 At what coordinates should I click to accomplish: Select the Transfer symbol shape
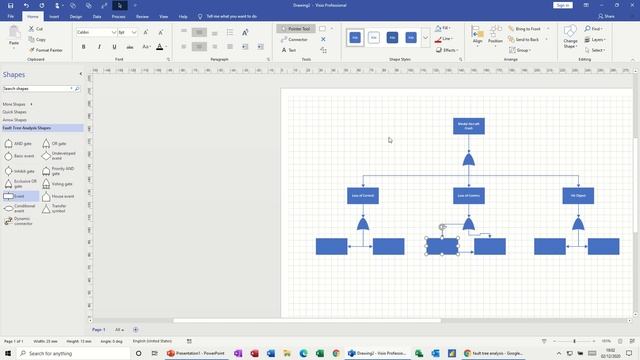click(54, 209)
